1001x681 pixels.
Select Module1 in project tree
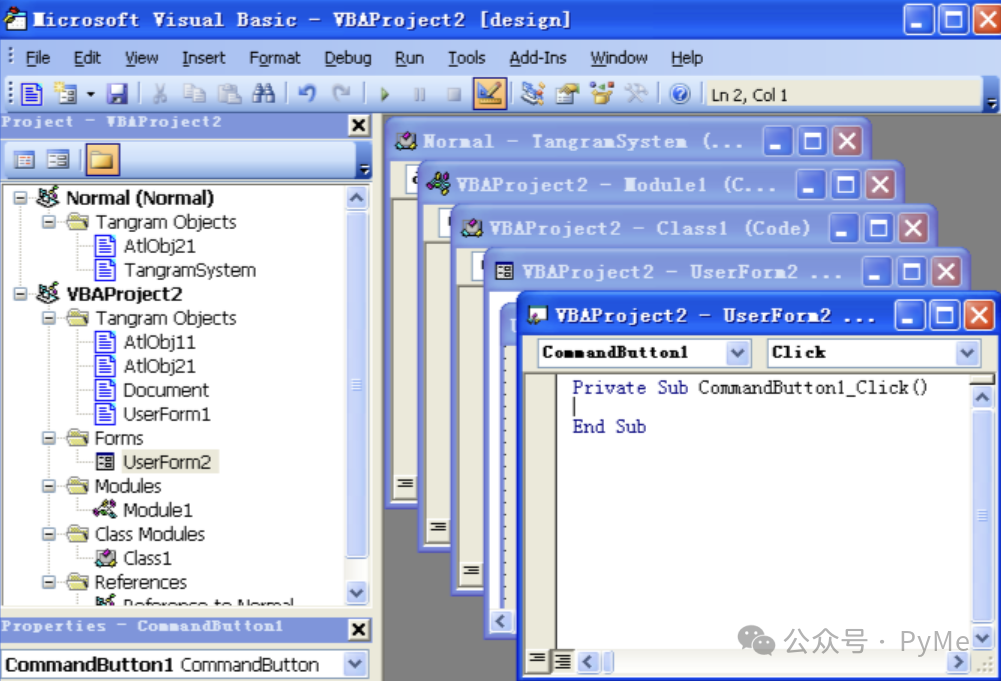coord(158,510)
